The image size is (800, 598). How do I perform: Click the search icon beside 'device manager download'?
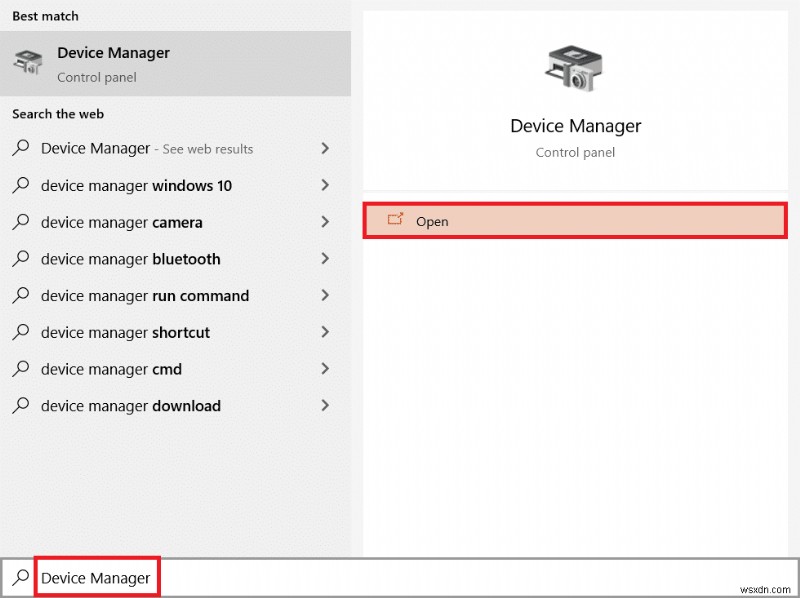pyautogui.click(x=20, y=405)
